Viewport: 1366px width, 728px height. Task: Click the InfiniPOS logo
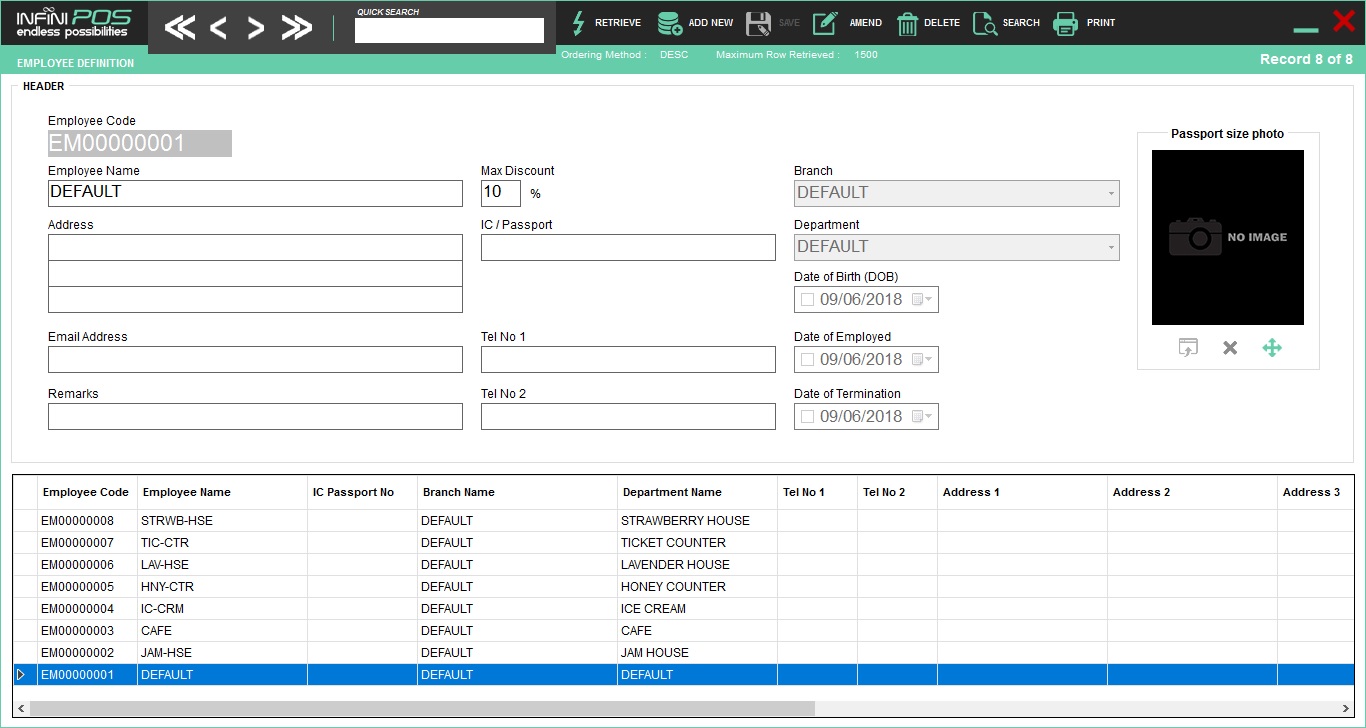pos(73,23)
